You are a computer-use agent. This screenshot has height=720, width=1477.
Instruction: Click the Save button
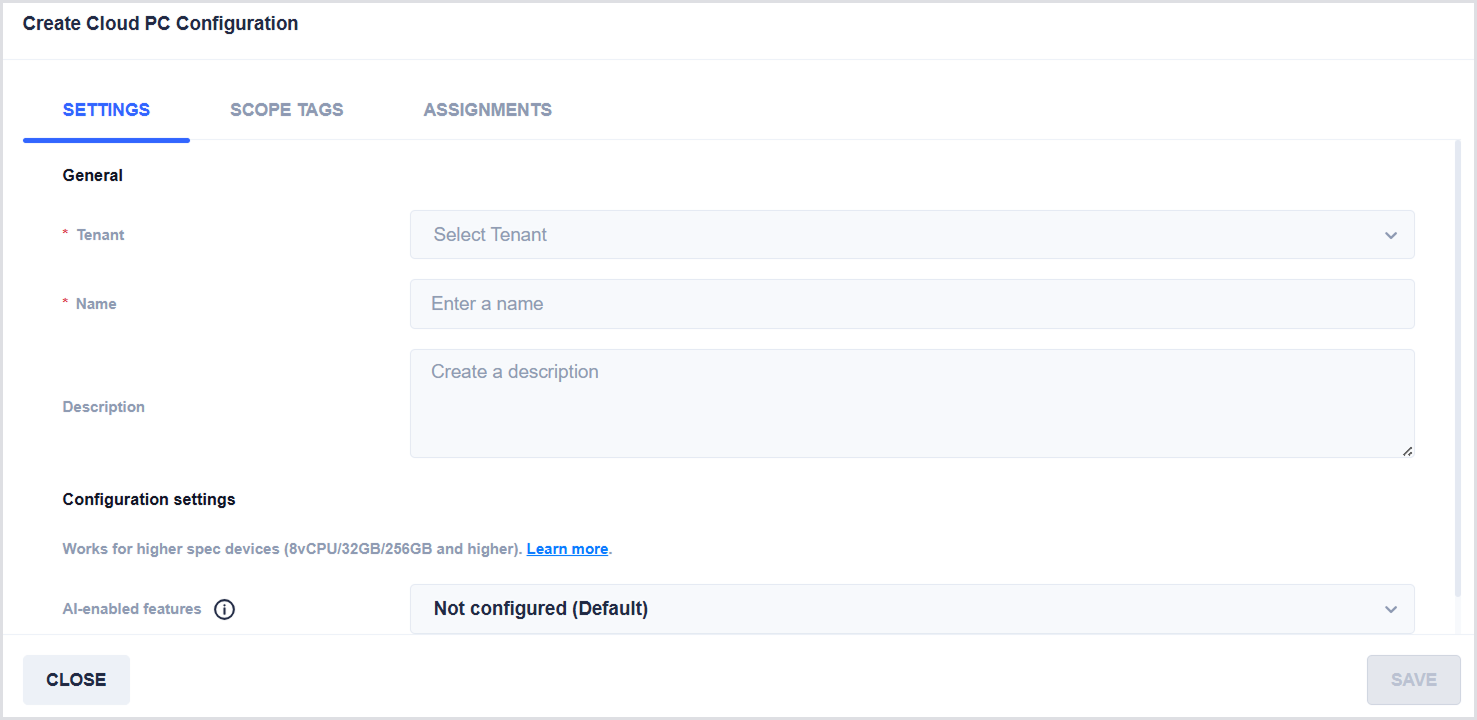pos(1413,680)
